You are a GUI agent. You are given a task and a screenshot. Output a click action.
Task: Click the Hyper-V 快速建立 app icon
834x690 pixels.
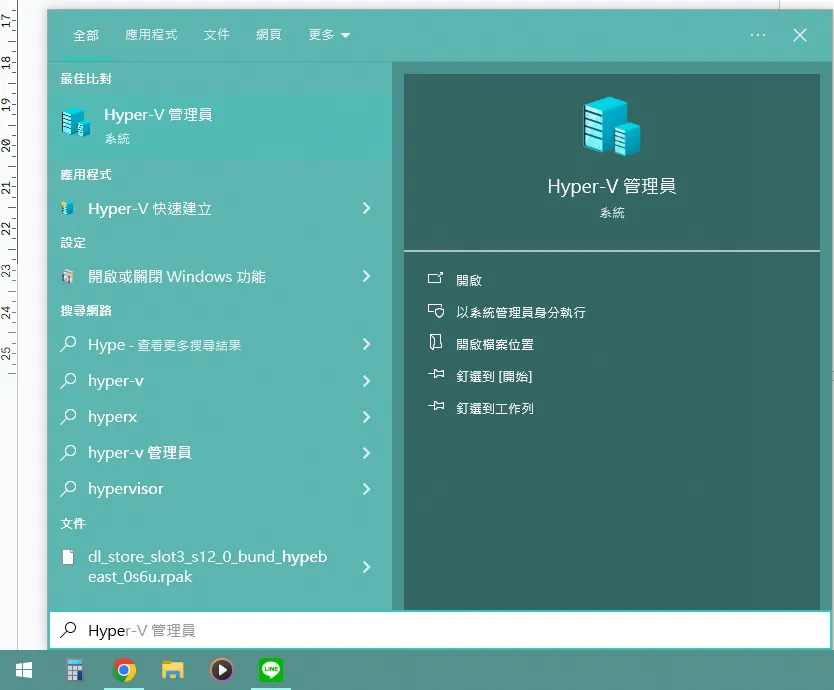point(68,209)
